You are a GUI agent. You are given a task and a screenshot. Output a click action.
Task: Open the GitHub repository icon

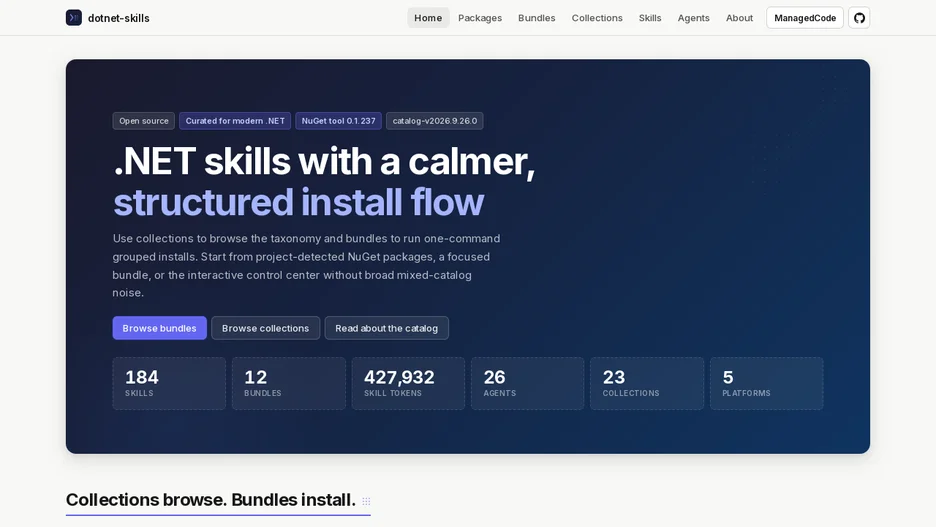click(x=859, y=18)
